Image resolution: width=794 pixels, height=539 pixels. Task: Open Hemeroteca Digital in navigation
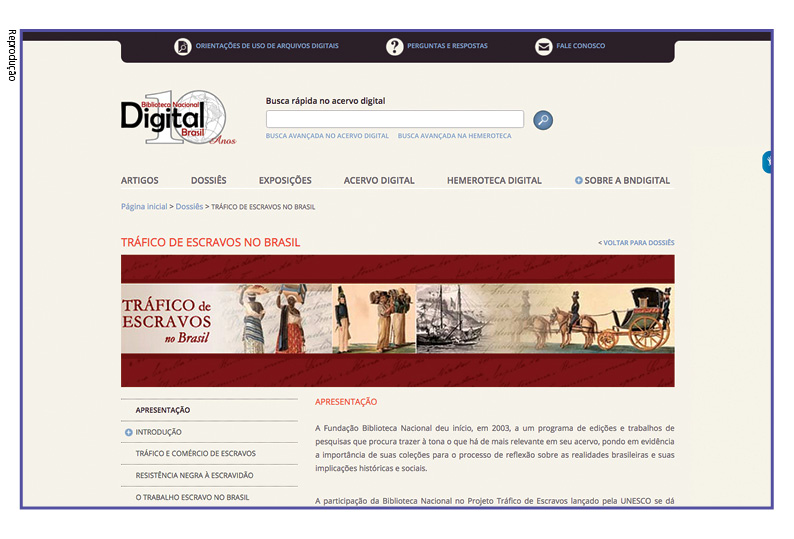[x=494, y=181]
